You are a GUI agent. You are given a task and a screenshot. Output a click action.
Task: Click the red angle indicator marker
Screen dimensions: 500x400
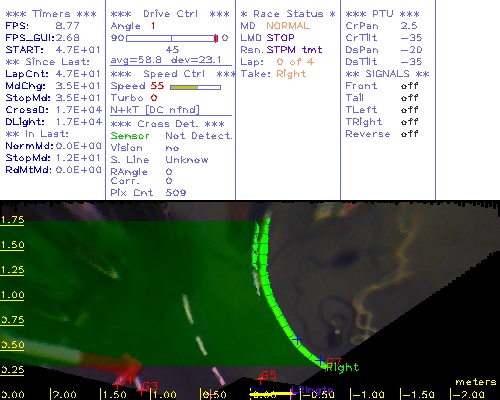(216, 38)
